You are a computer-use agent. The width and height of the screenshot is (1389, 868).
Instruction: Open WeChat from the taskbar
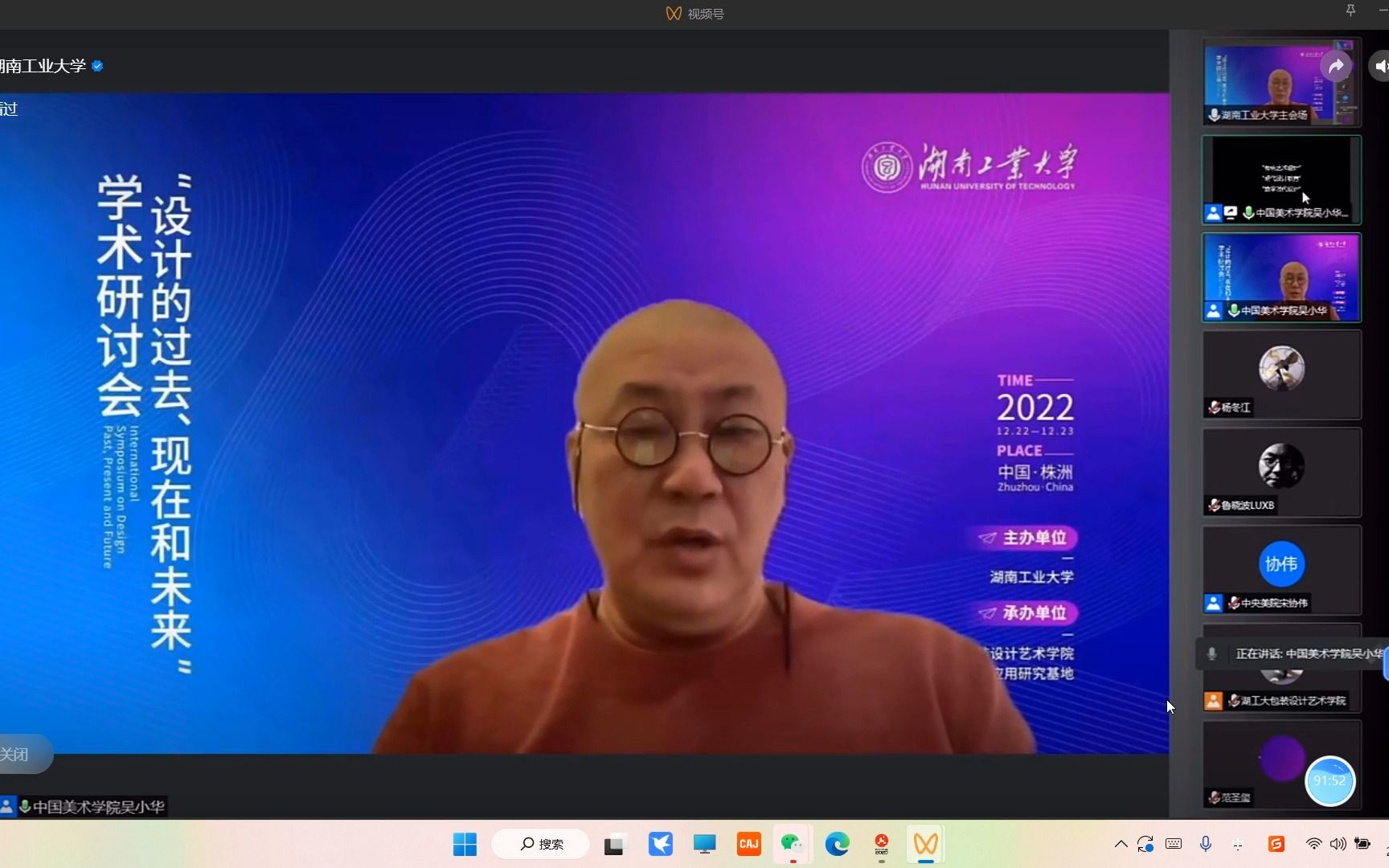coord(792,844)
